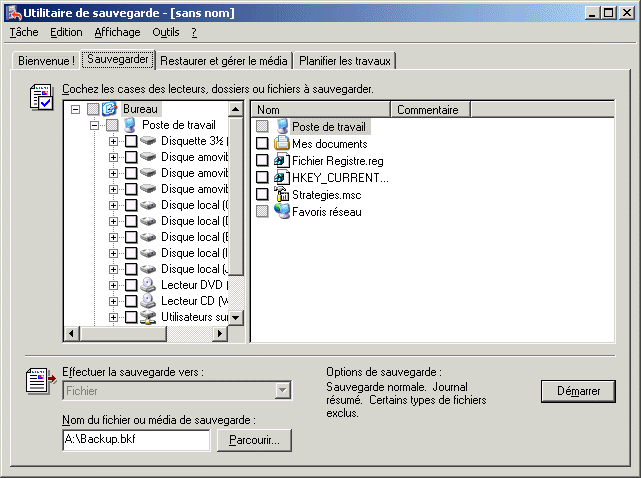Viewport: 641px width, 478px height.
Task: Click the Lecteur DVD drive icon in tree
Action: tap(148, 285)
